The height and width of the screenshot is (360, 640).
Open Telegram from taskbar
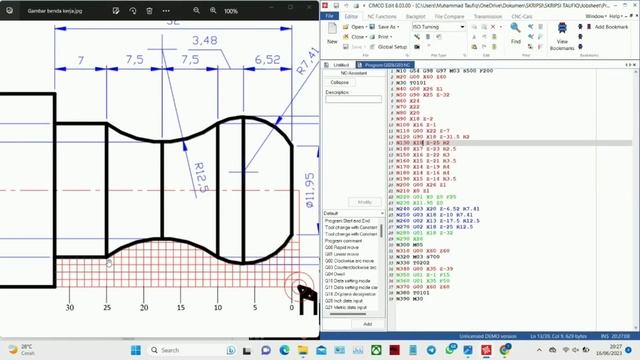(431, 350)
